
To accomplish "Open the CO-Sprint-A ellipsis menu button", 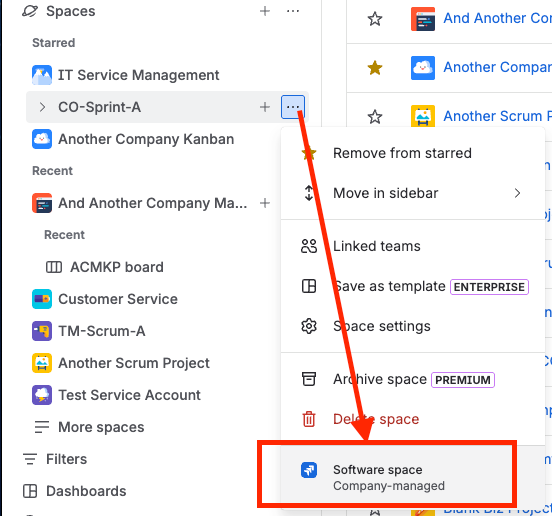I will (293, 107).
